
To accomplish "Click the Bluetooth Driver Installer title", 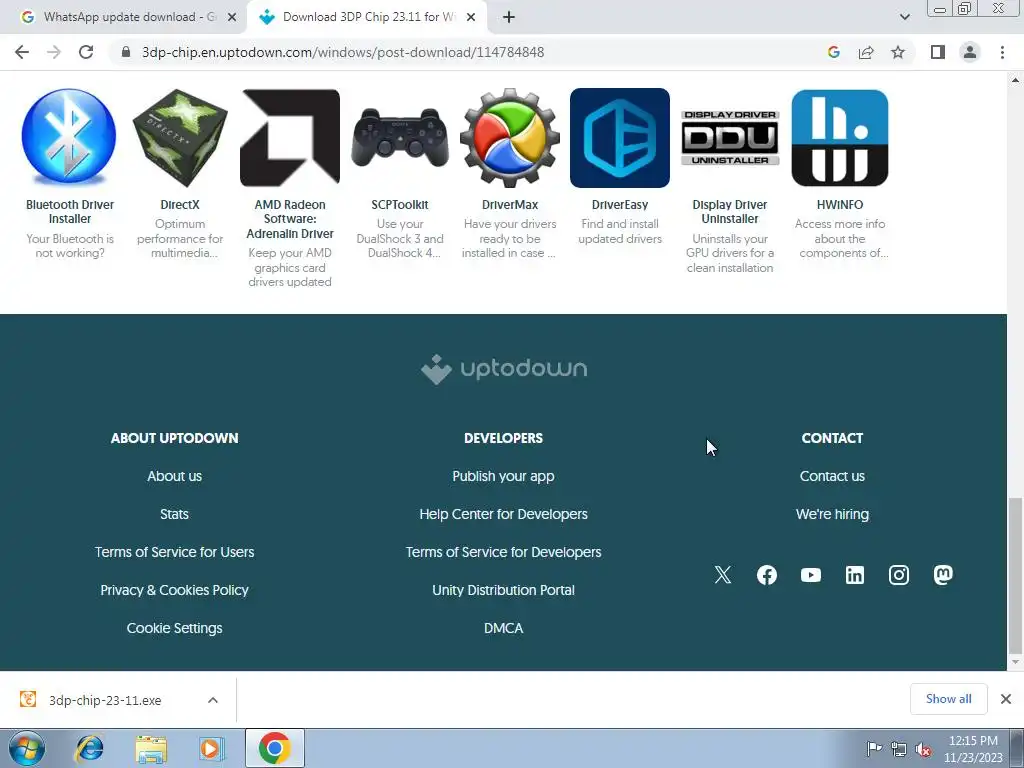I will 70,212.
